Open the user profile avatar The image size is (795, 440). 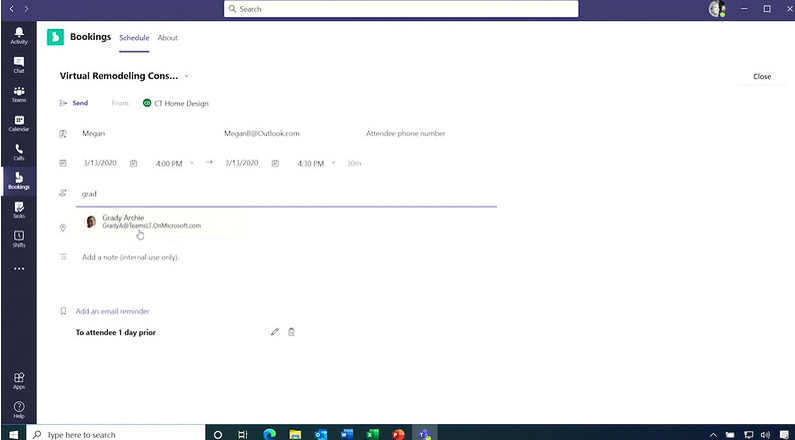tap(716, 9)
